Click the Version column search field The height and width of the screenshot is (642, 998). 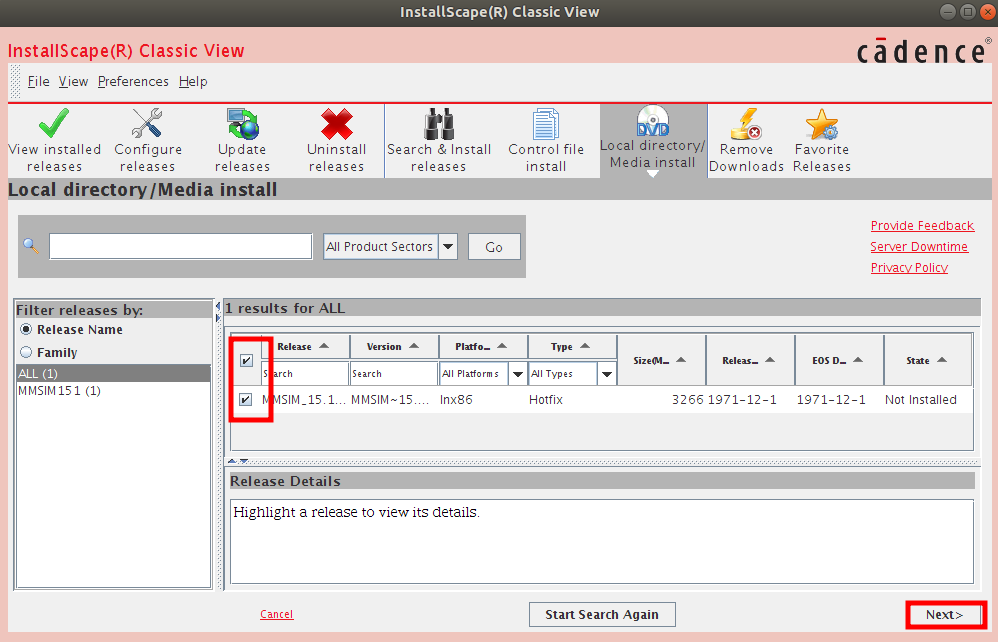(394, 374)
